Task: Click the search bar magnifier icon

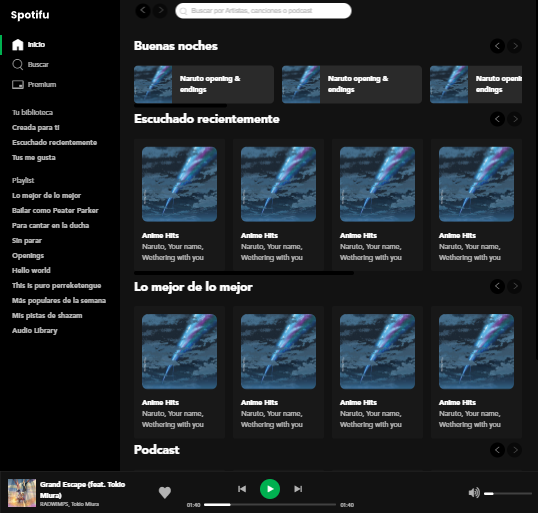Action: (184, 11)
